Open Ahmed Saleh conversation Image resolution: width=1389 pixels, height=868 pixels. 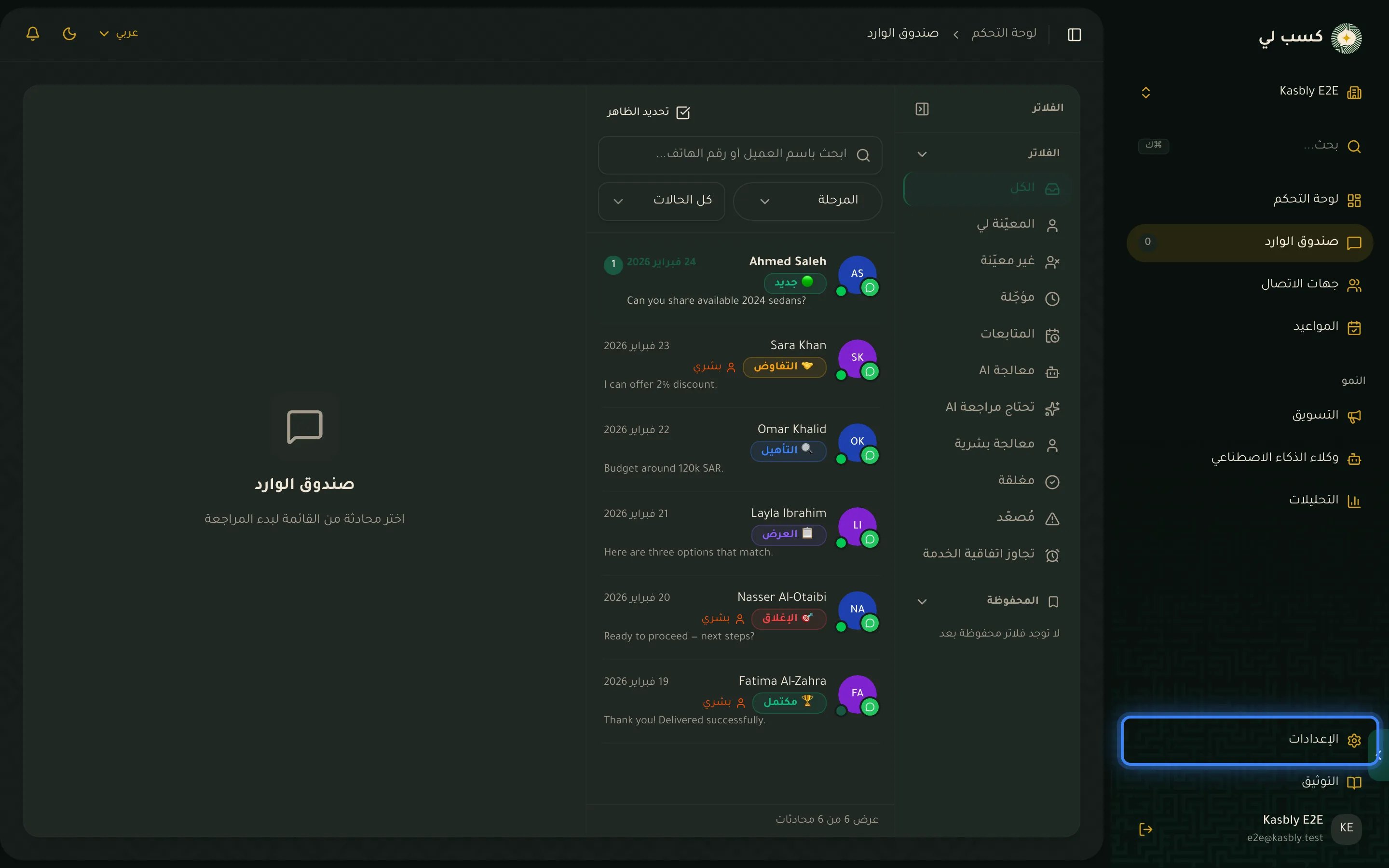coord(740,280)
